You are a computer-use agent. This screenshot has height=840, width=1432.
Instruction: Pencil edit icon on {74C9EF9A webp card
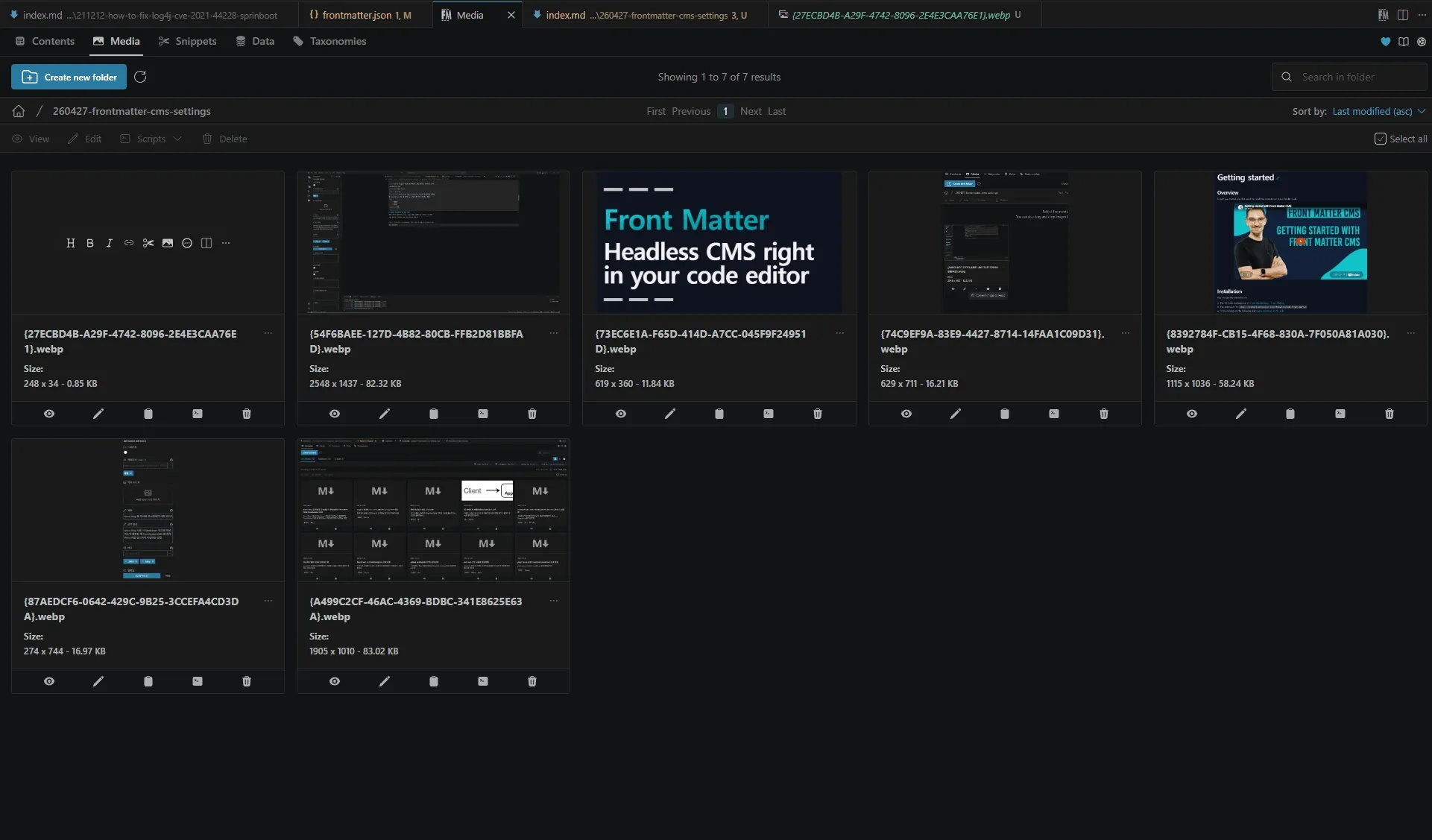pyautogui.click(x=956, y=414)
